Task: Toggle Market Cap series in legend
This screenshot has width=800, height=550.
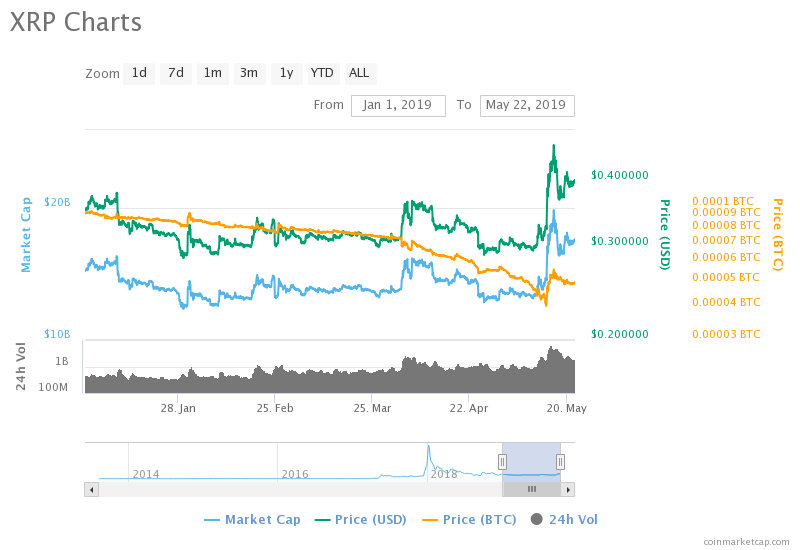Action: pos(252,519)
